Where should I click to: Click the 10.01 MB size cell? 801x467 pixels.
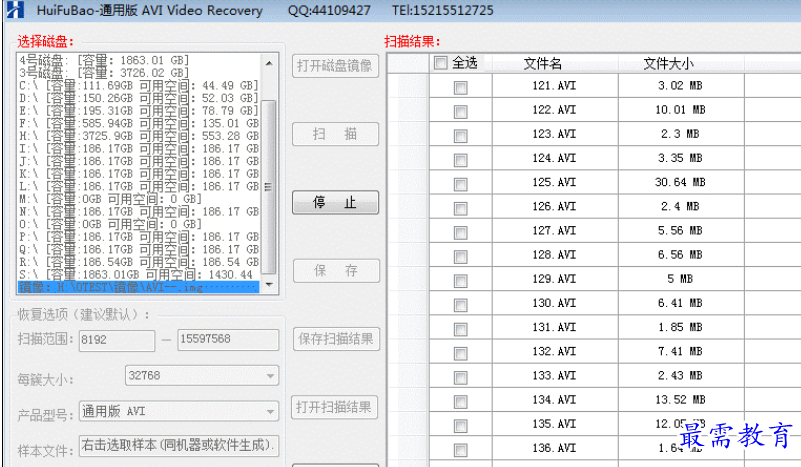680,110
